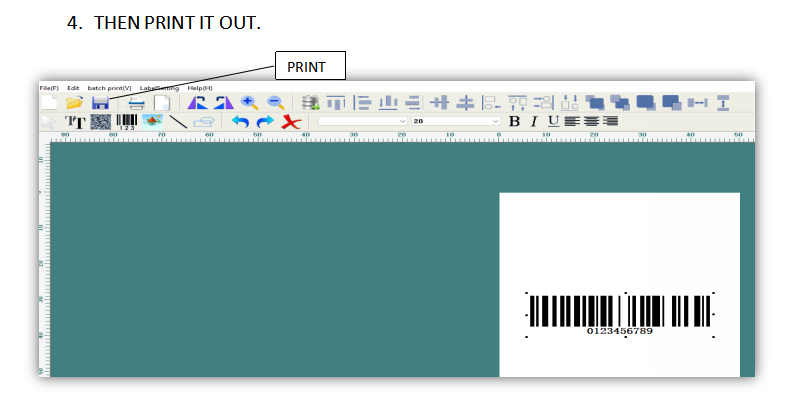
Task: Delete the selection with the red X
Action: 291,122
